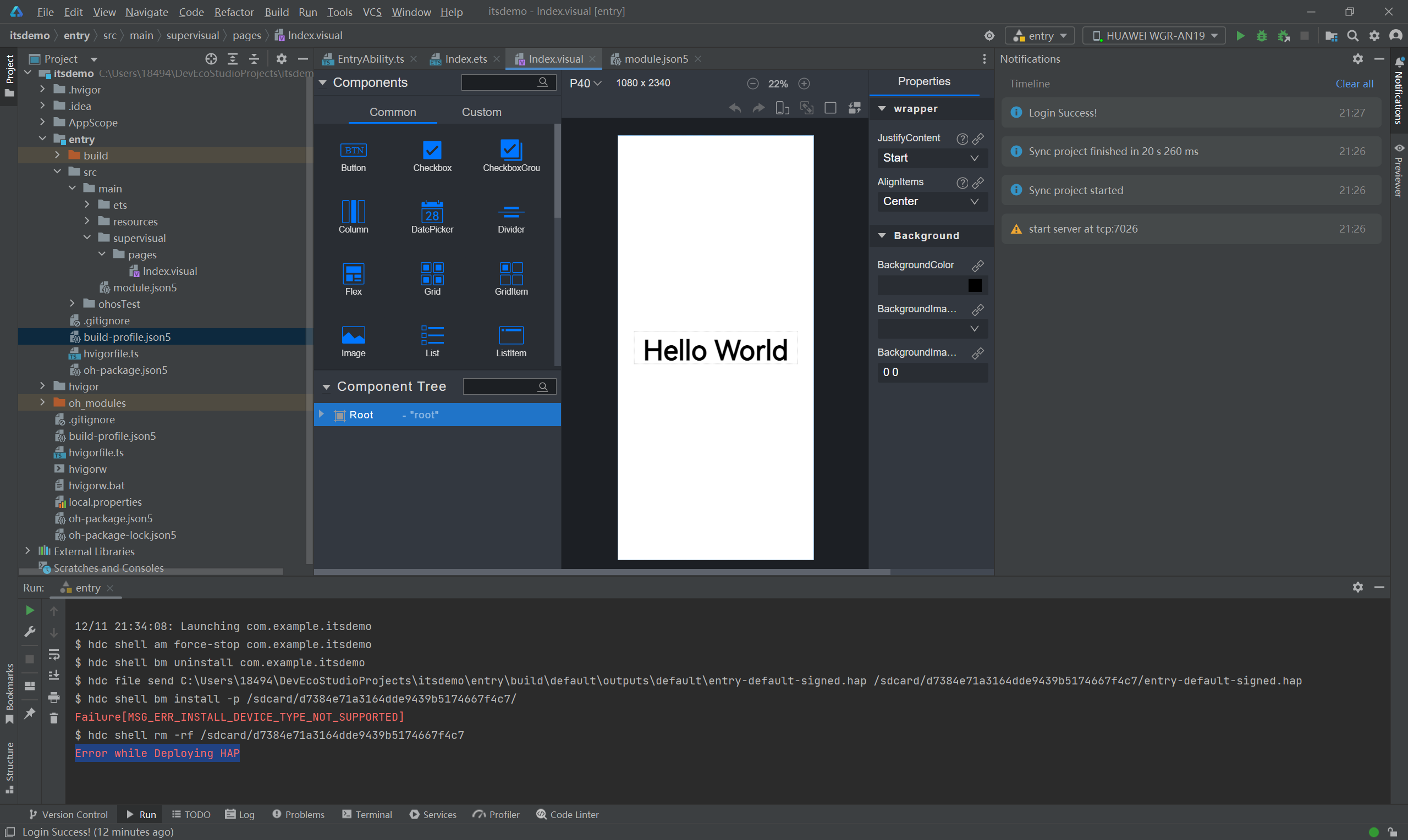Click the green Run entry button in top toolbar
Viewport: 1408px width, 840px height.
click(1240, 36)
